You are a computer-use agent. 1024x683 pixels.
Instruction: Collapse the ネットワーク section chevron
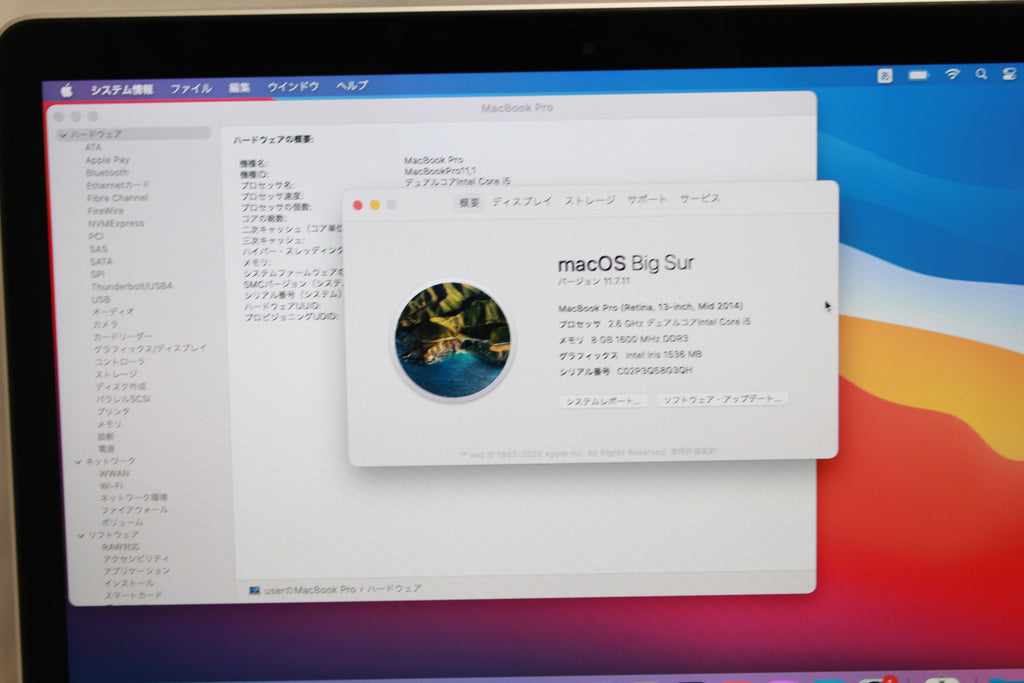(x=78, y=462)
